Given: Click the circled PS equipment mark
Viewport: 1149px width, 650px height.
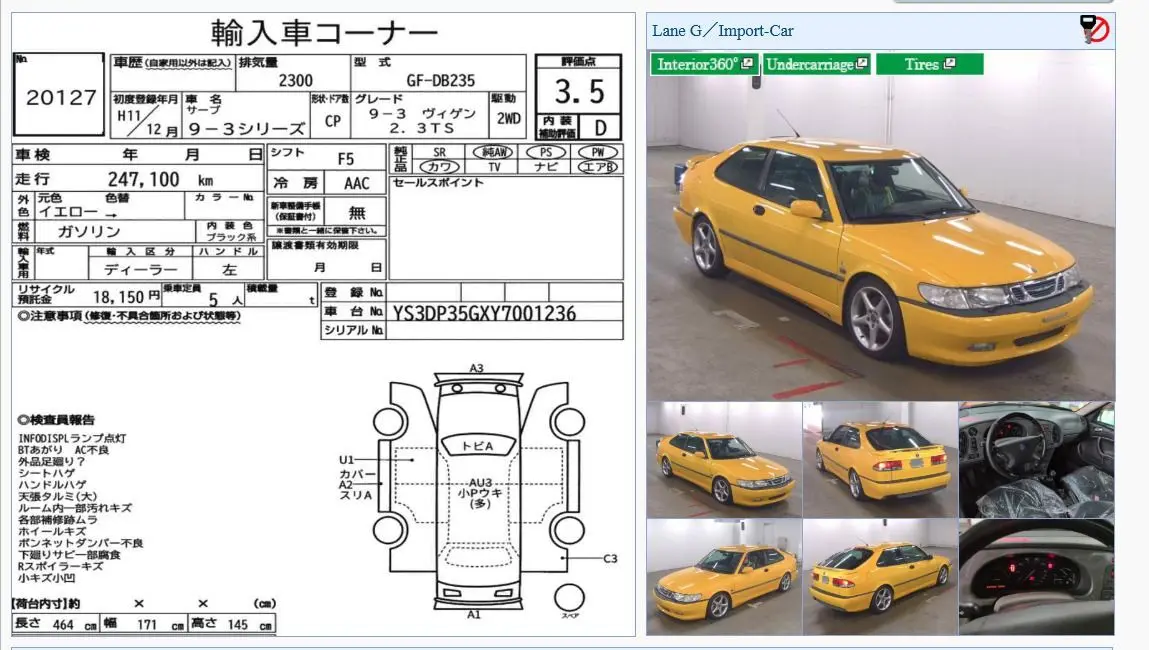Looking at the screenshot, I should pos(546,152).
